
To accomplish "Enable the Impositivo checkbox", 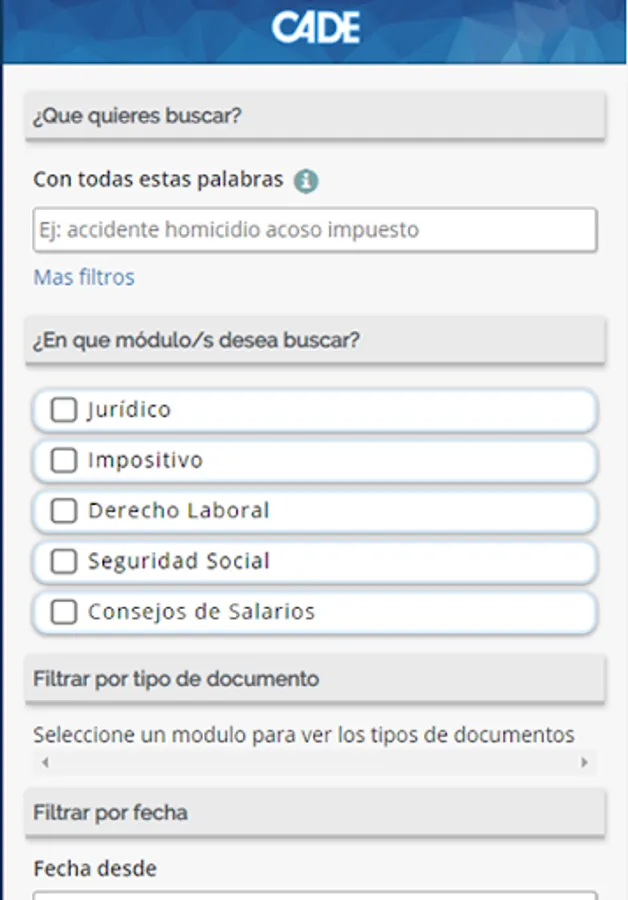I will 64,460.
